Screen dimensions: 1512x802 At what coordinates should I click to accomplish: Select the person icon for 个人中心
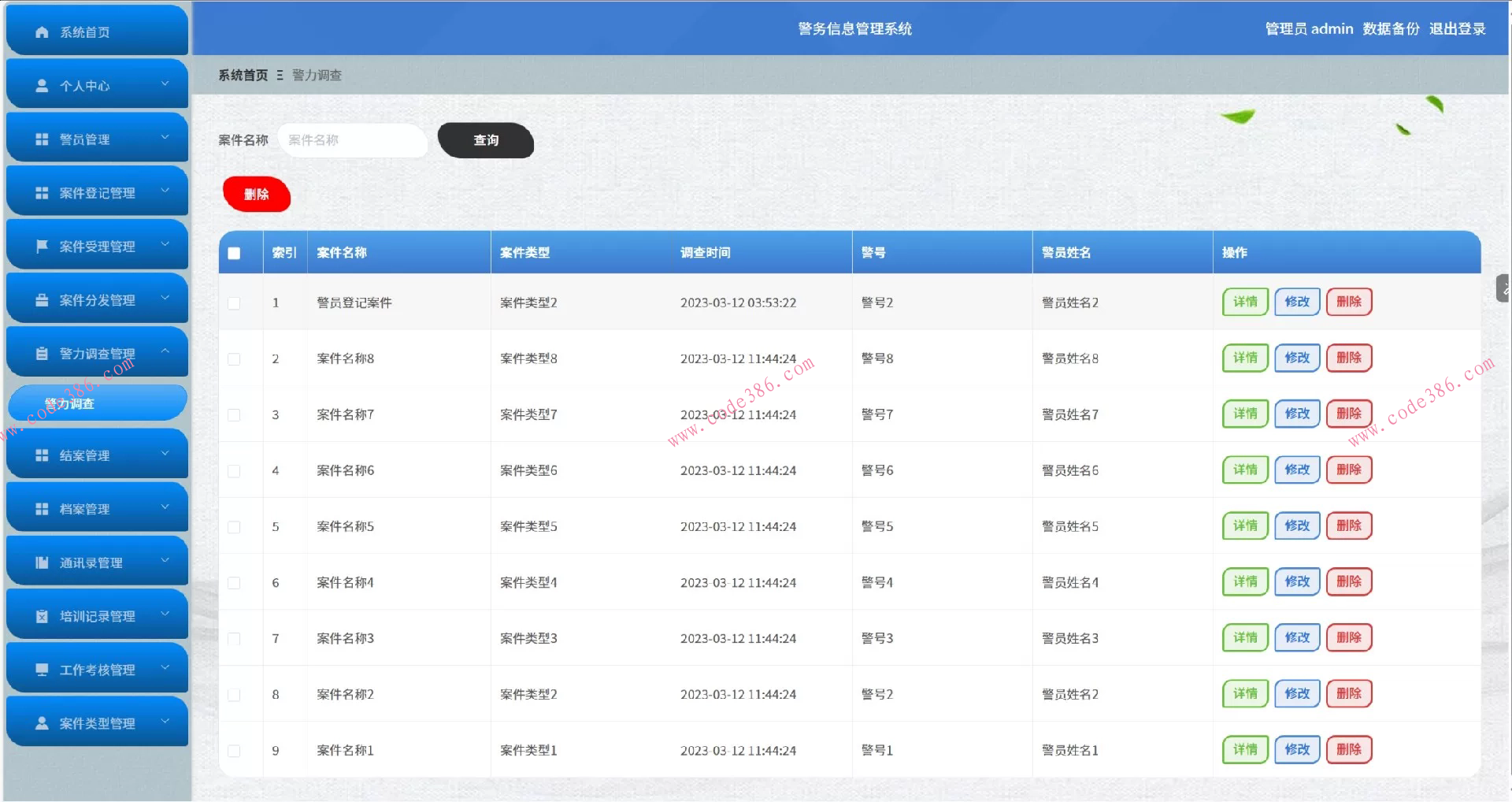pyautogui.click(x=41, y=86)
